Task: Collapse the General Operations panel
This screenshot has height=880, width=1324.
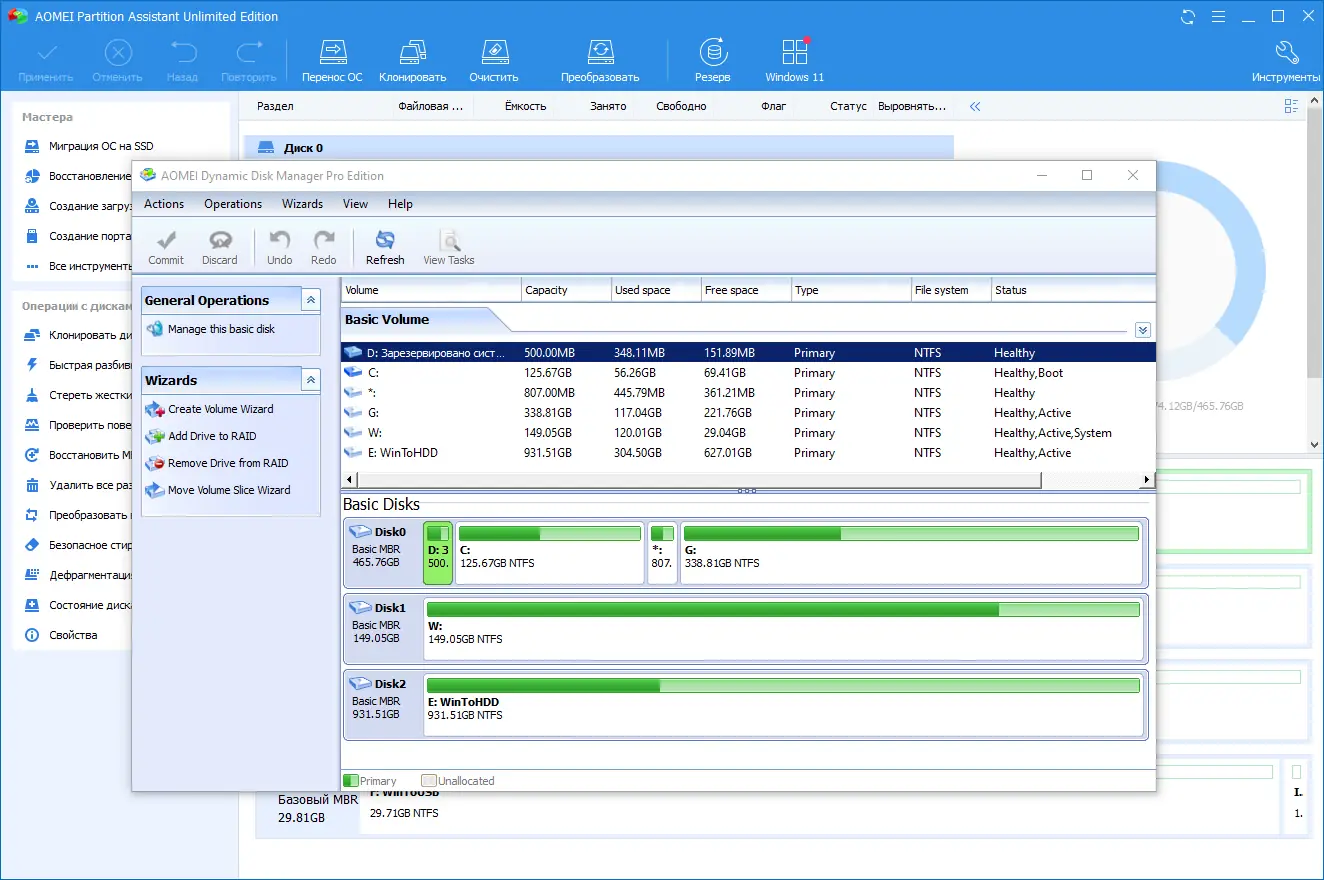Action: pos(311,300)
